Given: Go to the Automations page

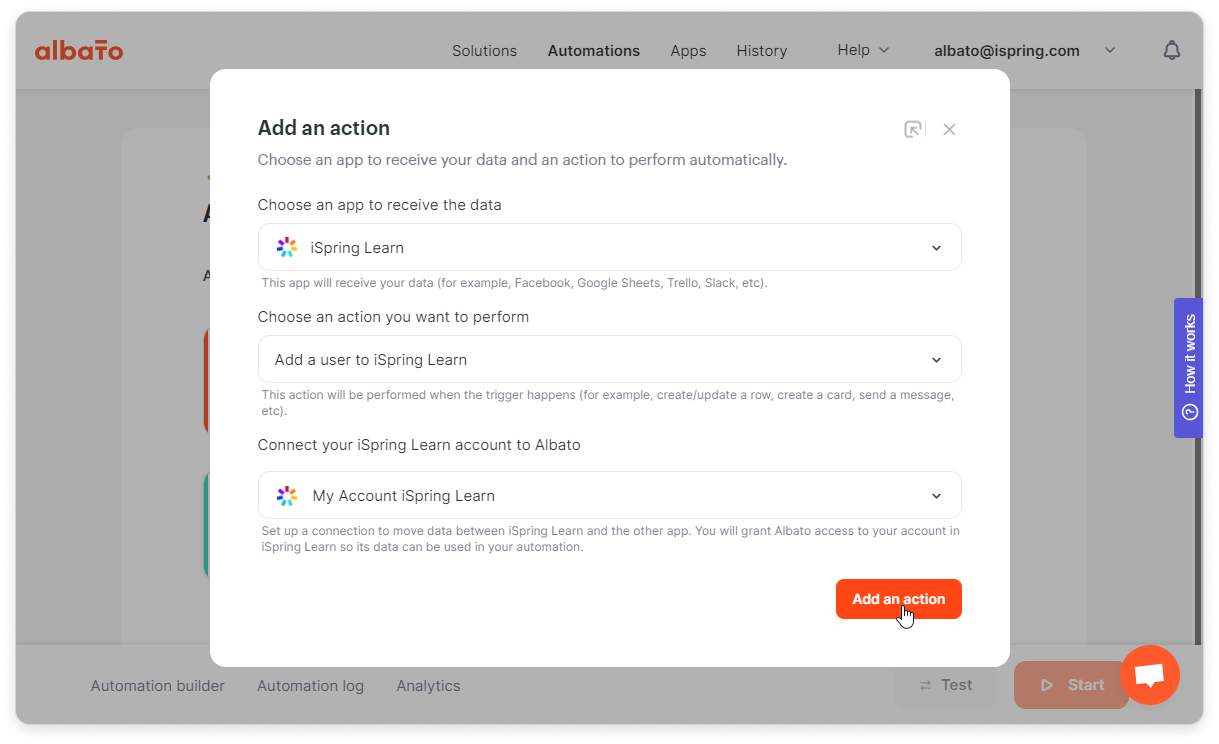Looking at the screenshot, I should 594,50.
